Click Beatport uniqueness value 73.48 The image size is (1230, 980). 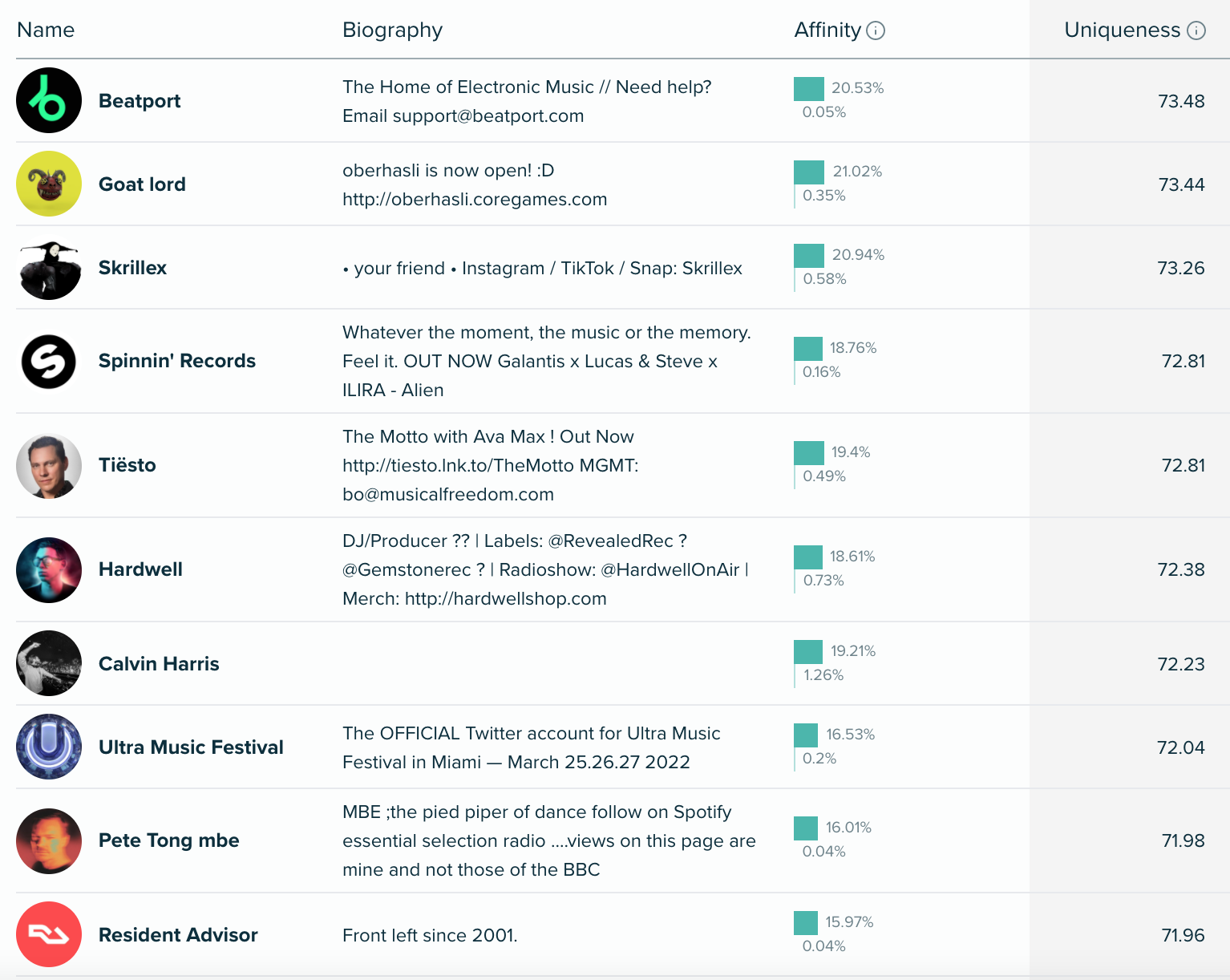tap(1181, 101)
